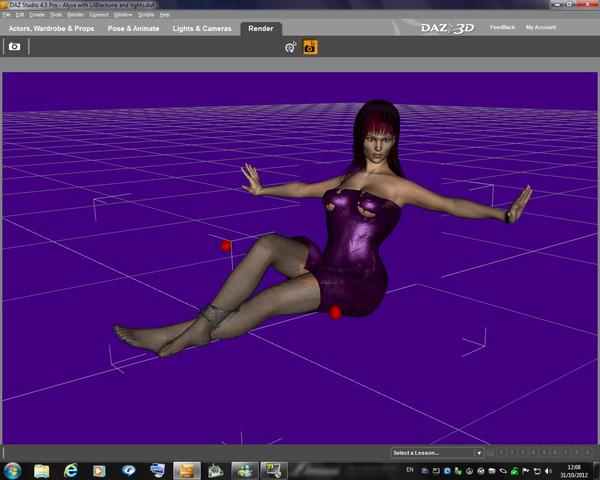Screen dimensions: 600x480
Task: Open the Create menu
Action: [x=37, y=15]
